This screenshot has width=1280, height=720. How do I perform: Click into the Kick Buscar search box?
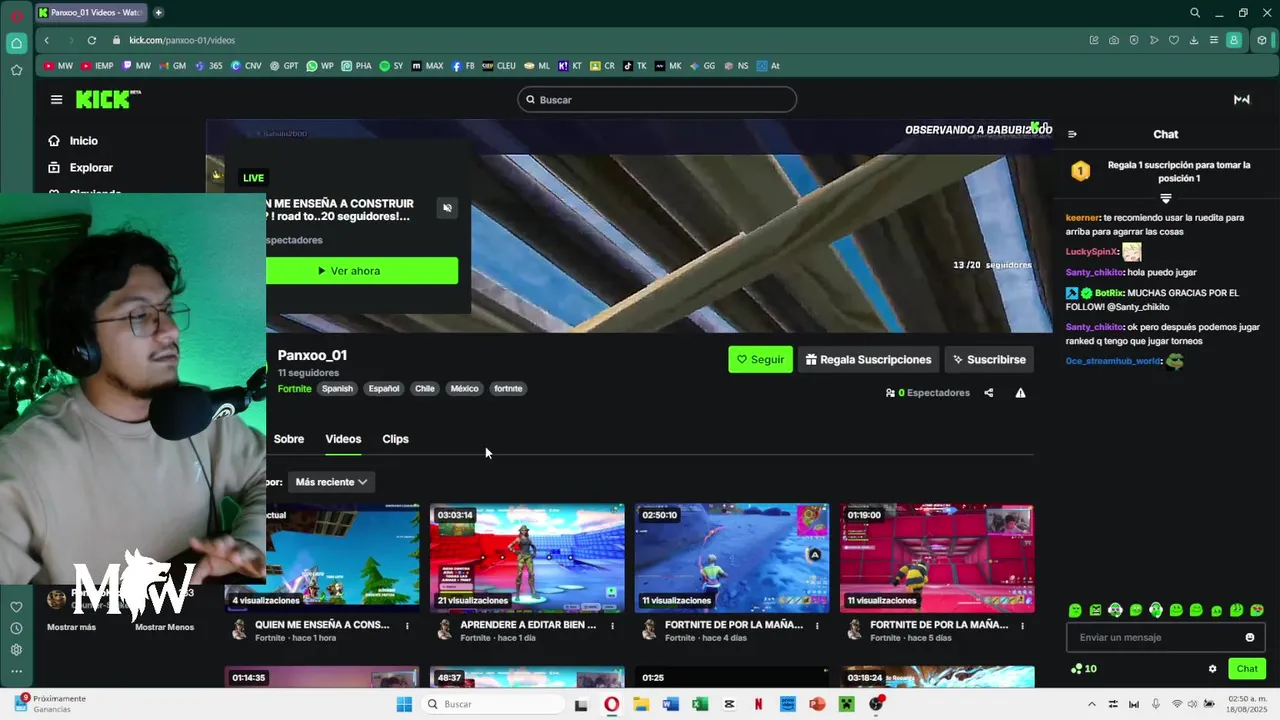pyautogui.click(x=657, y=100)
